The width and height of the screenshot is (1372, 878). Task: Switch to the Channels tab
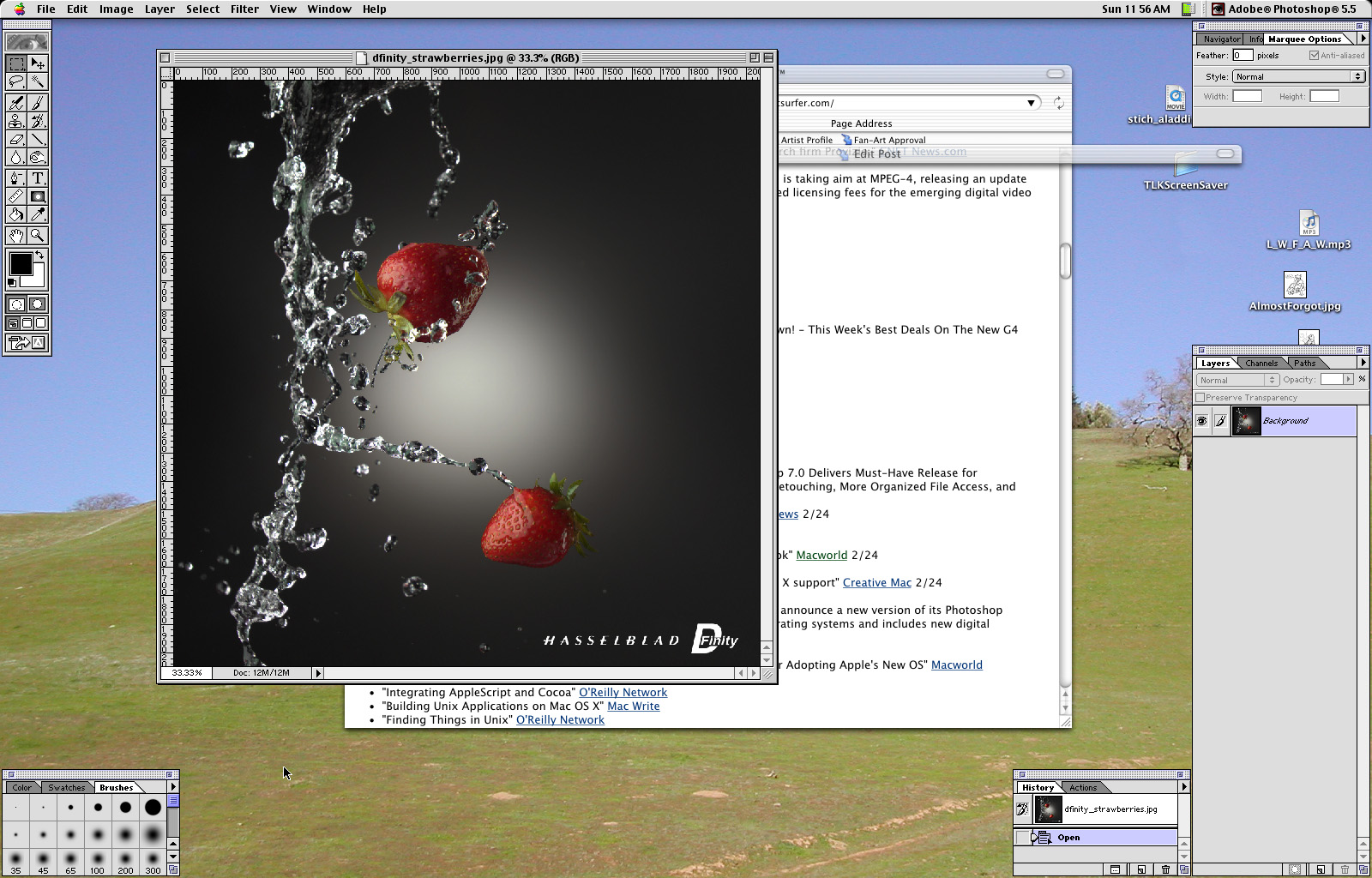pos(1261,364)
